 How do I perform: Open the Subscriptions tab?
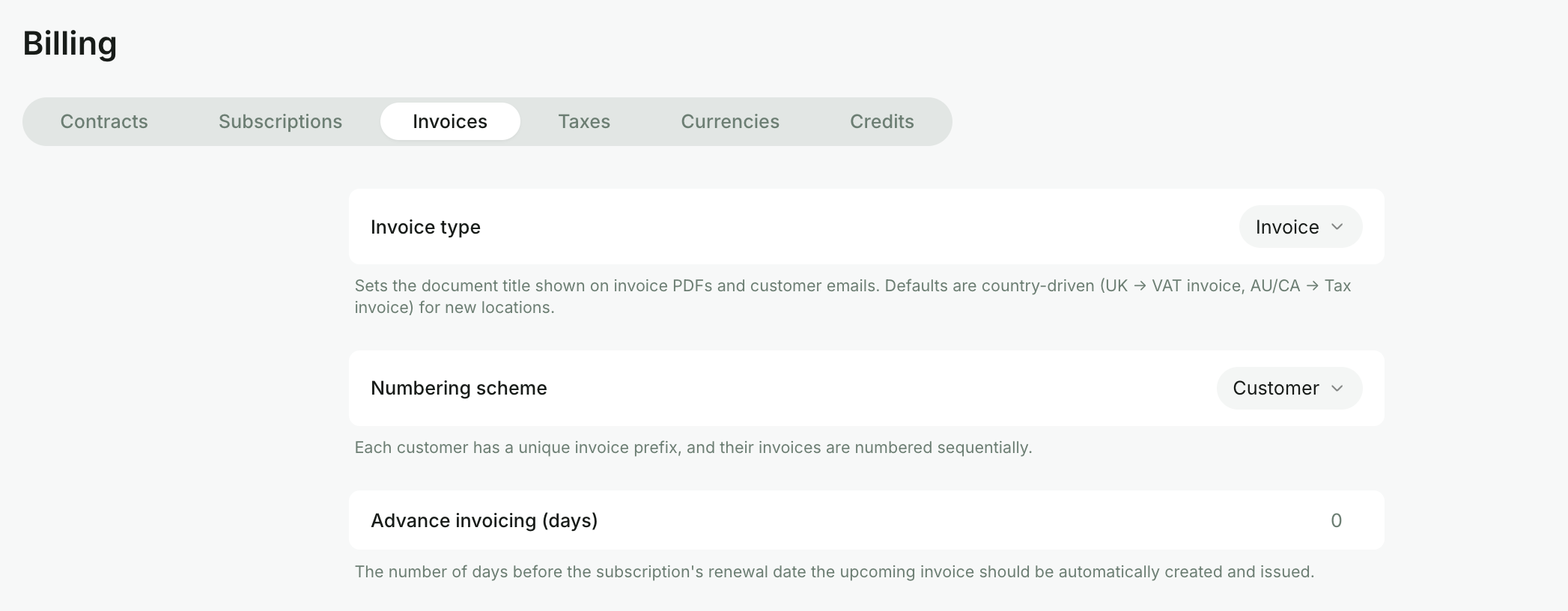point(280,121)
